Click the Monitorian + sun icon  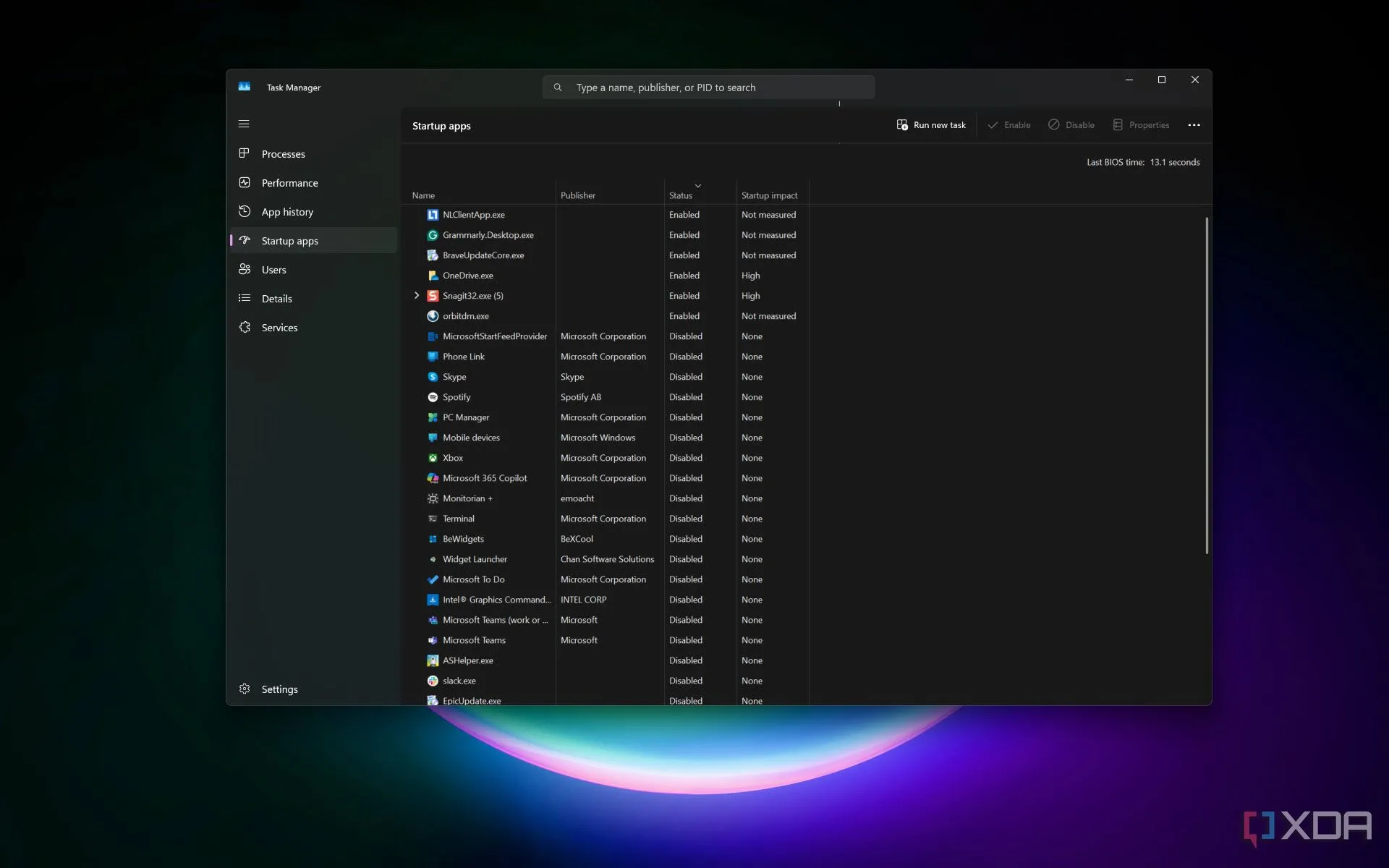click(x=433, y=498)
